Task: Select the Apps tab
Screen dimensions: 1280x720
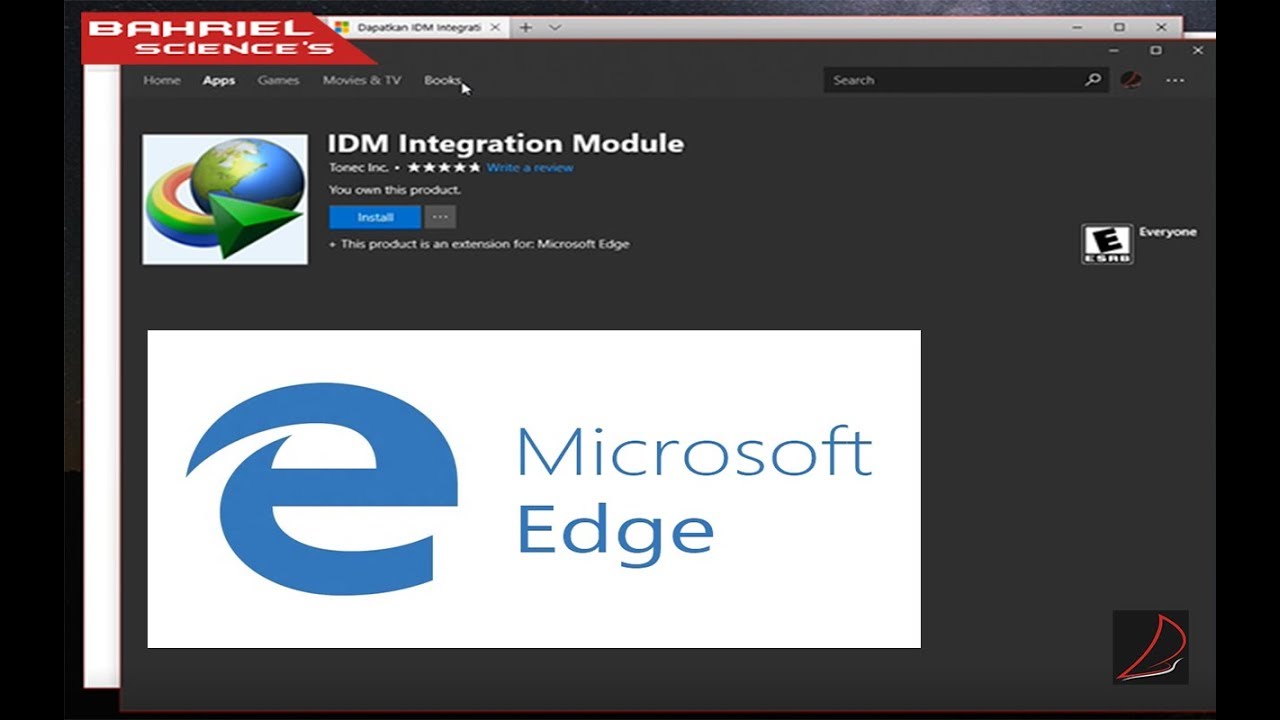Action: click(219, 80)
